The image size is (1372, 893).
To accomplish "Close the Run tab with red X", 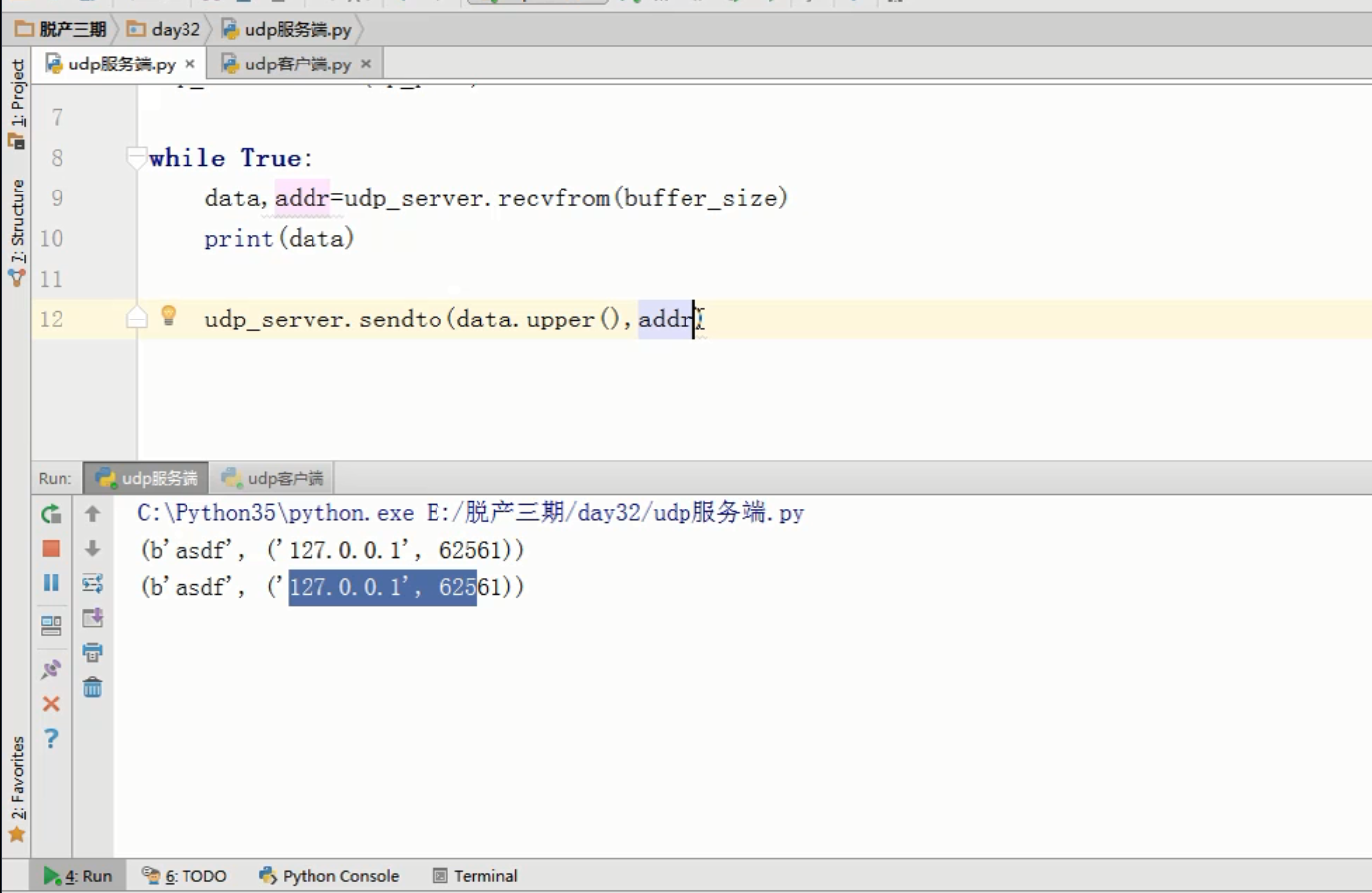I will [51, 704].
